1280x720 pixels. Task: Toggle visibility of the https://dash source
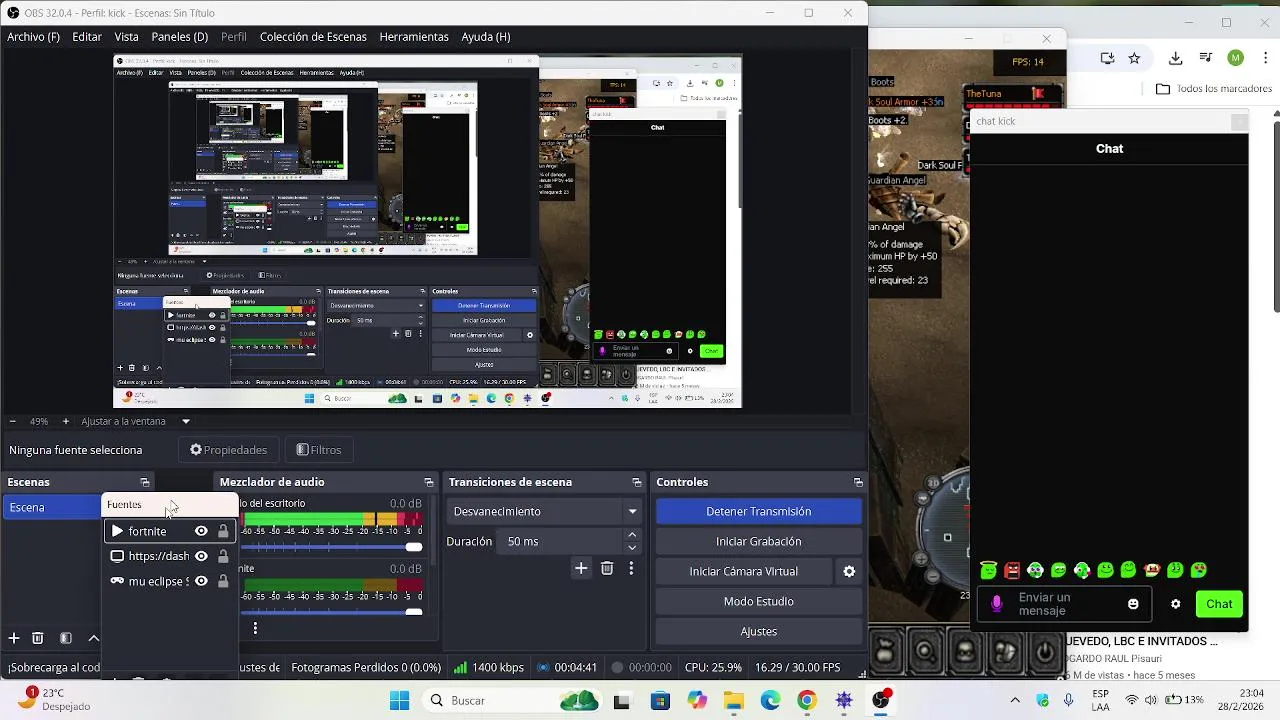coord(201,556)
